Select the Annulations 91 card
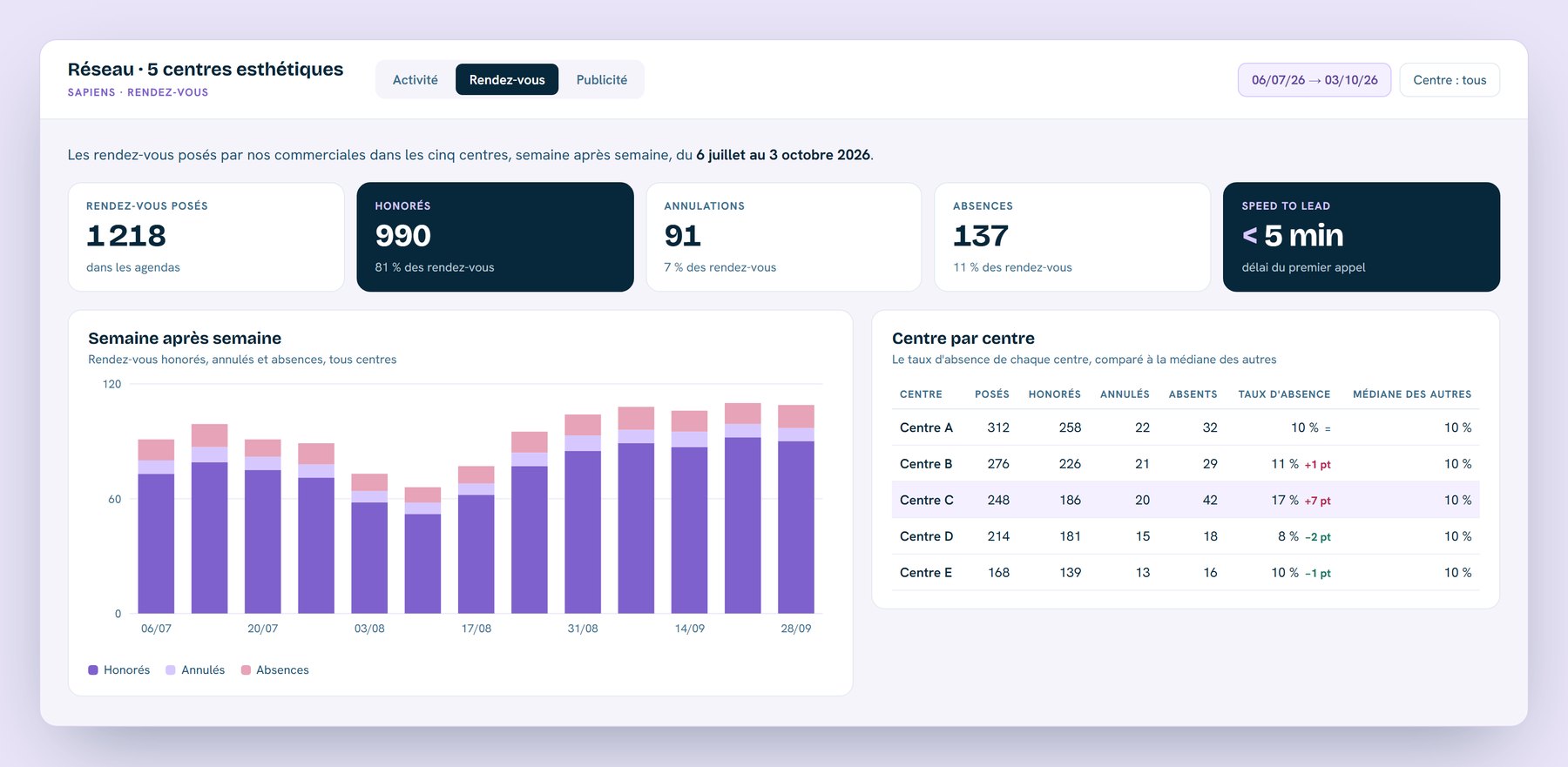 click(x=784, y=237)
